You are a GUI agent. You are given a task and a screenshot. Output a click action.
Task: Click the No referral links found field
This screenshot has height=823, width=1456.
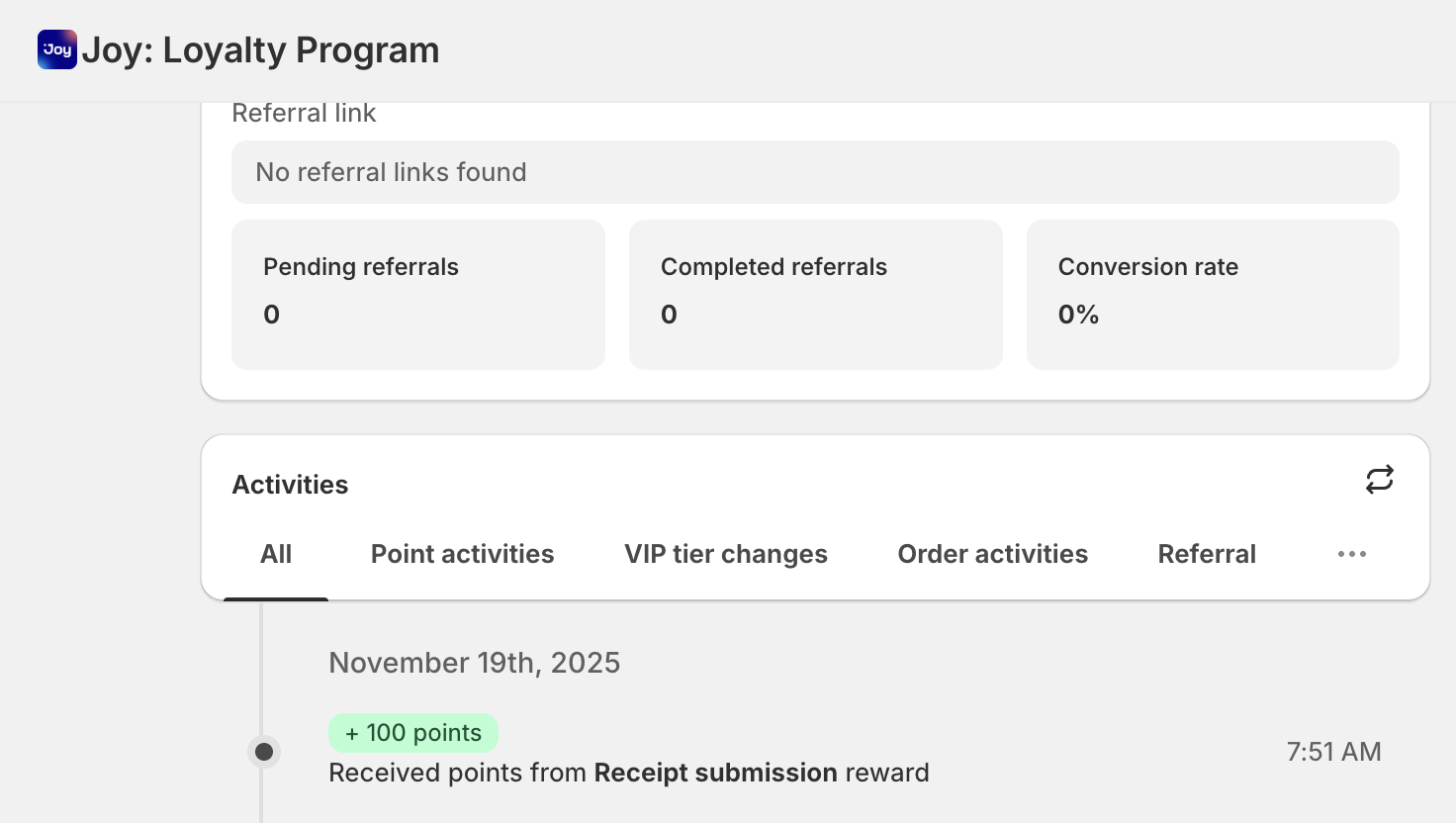click(815, 172)
